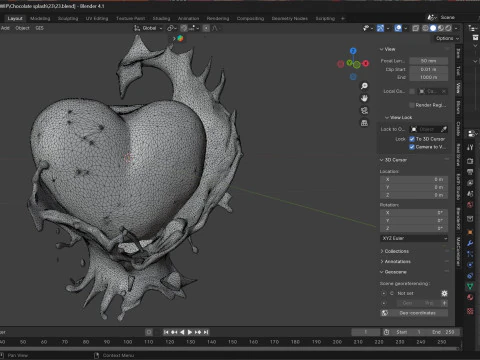Image resolution: width=480 pixels, height=360 pixels.
Task: Click play animation button in timeline
Action: pos(190,332)
